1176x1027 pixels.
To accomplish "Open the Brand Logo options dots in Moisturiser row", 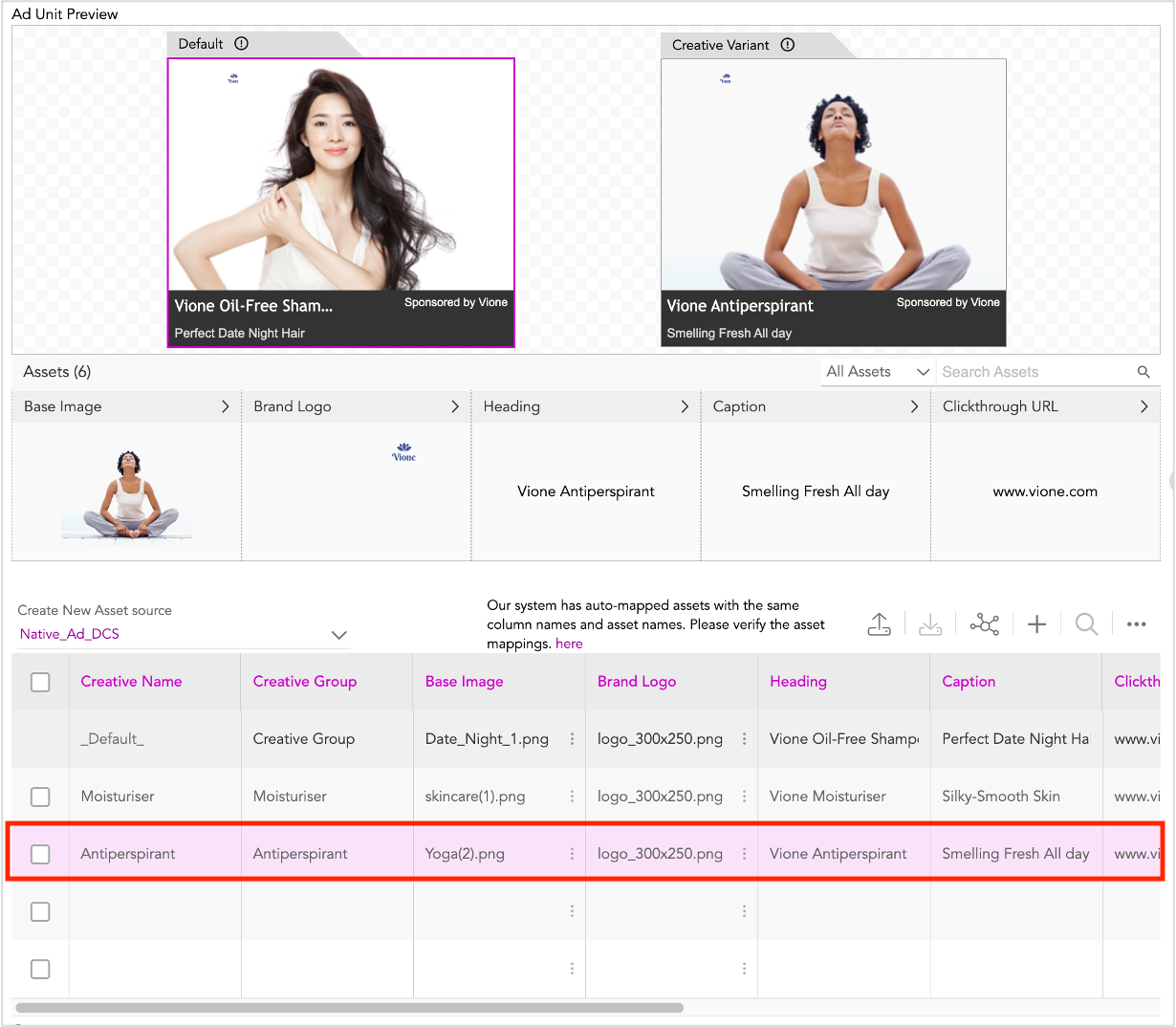I will [x=744, y=796].
